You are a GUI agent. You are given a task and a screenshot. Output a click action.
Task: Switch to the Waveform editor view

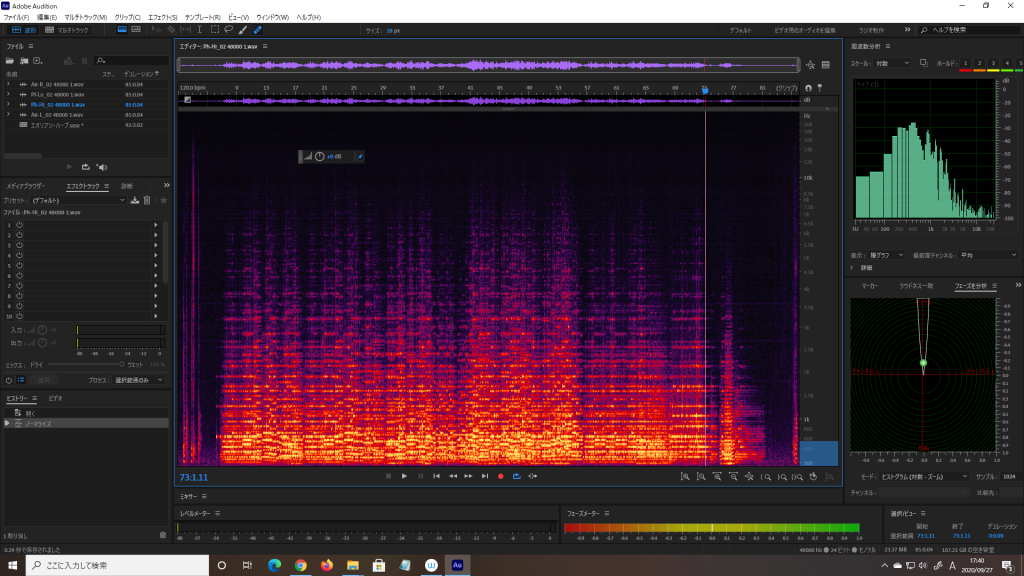[24, 30]
